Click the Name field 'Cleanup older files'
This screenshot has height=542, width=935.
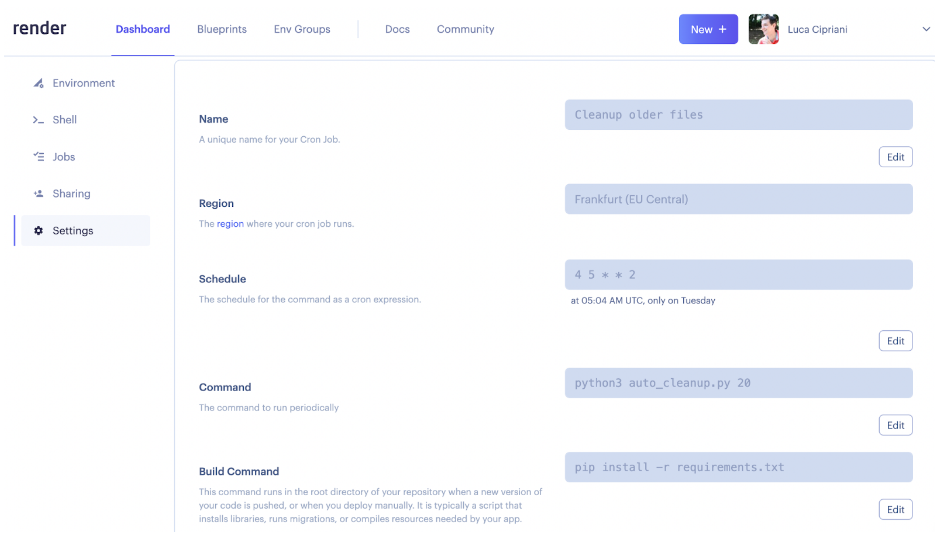(x=738, y=115)
